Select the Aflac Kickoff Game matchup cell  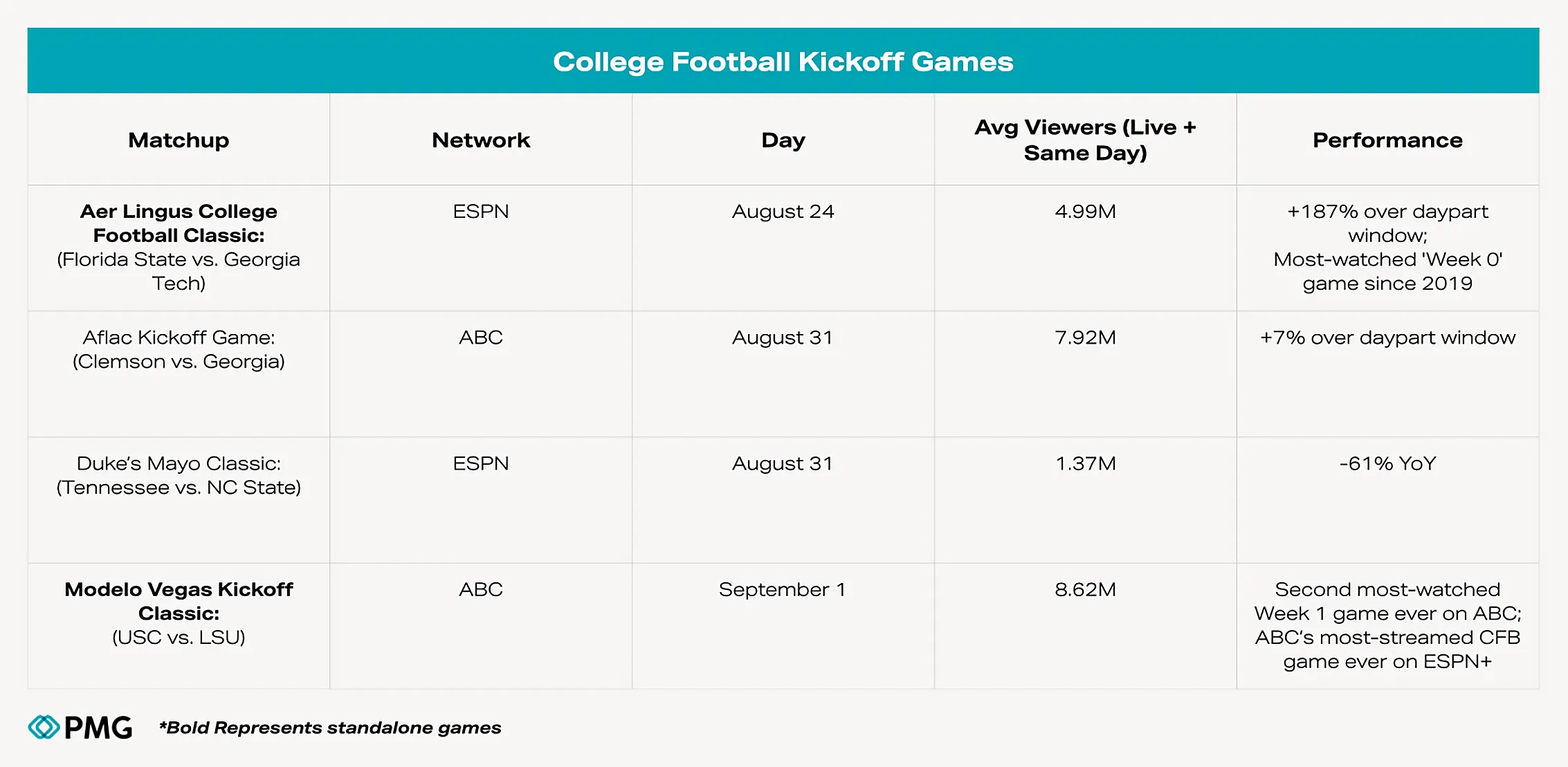click(x=179, y=349)
